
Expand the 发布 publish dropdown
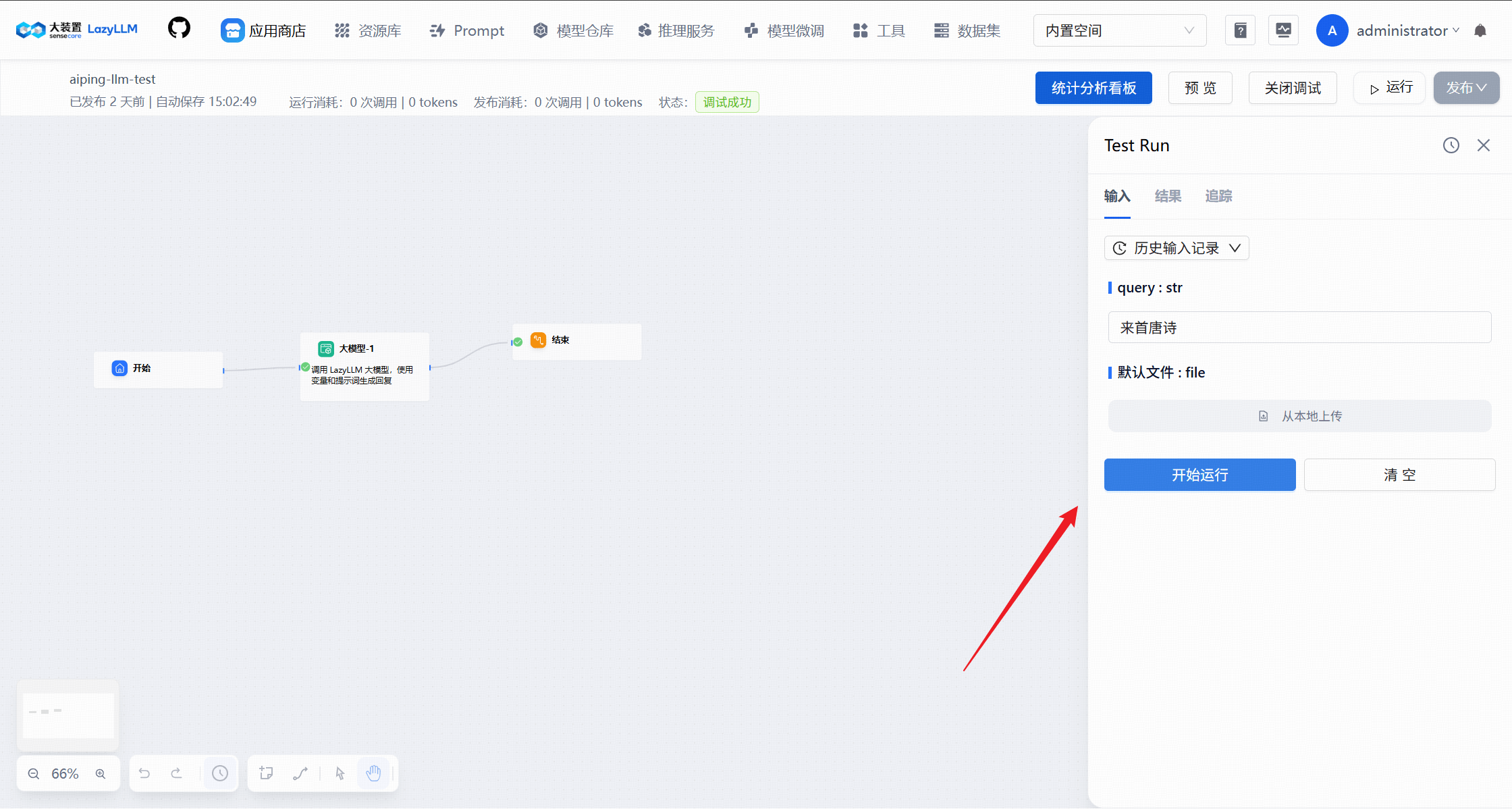click(x=1466, y=88)
